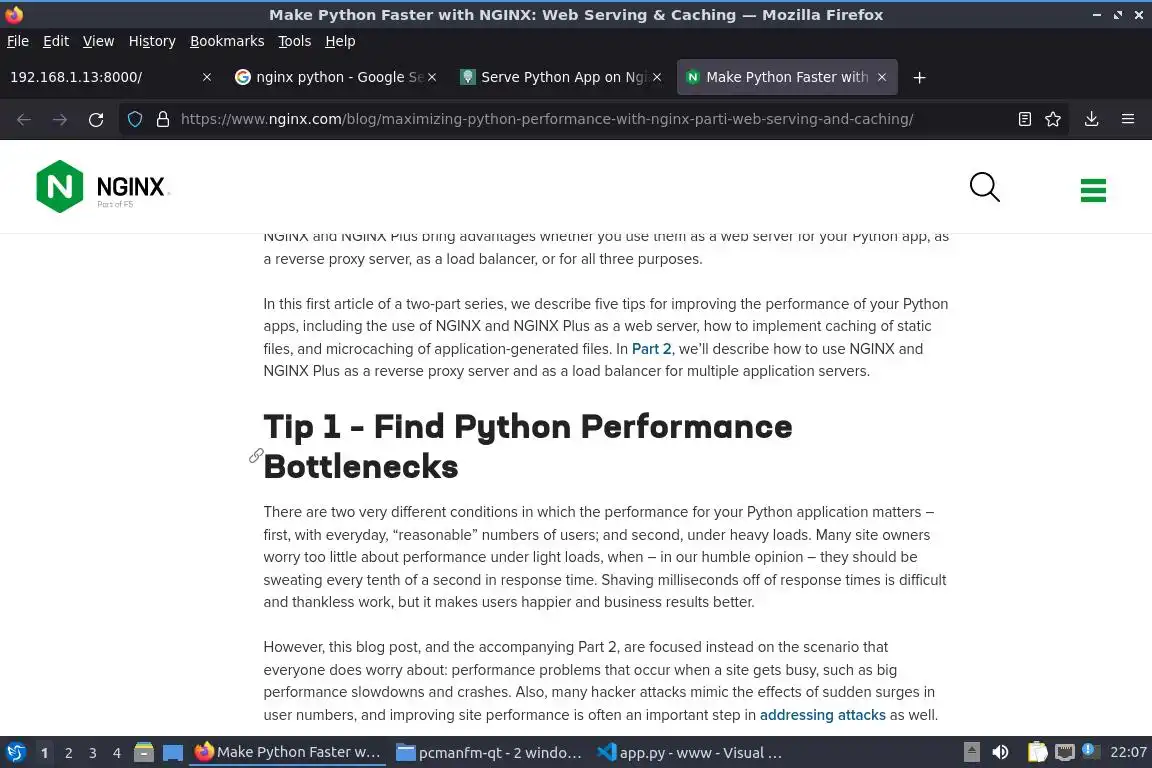
Task: Click the 22:07 taskbar clock
Action: click(1128, 752)
